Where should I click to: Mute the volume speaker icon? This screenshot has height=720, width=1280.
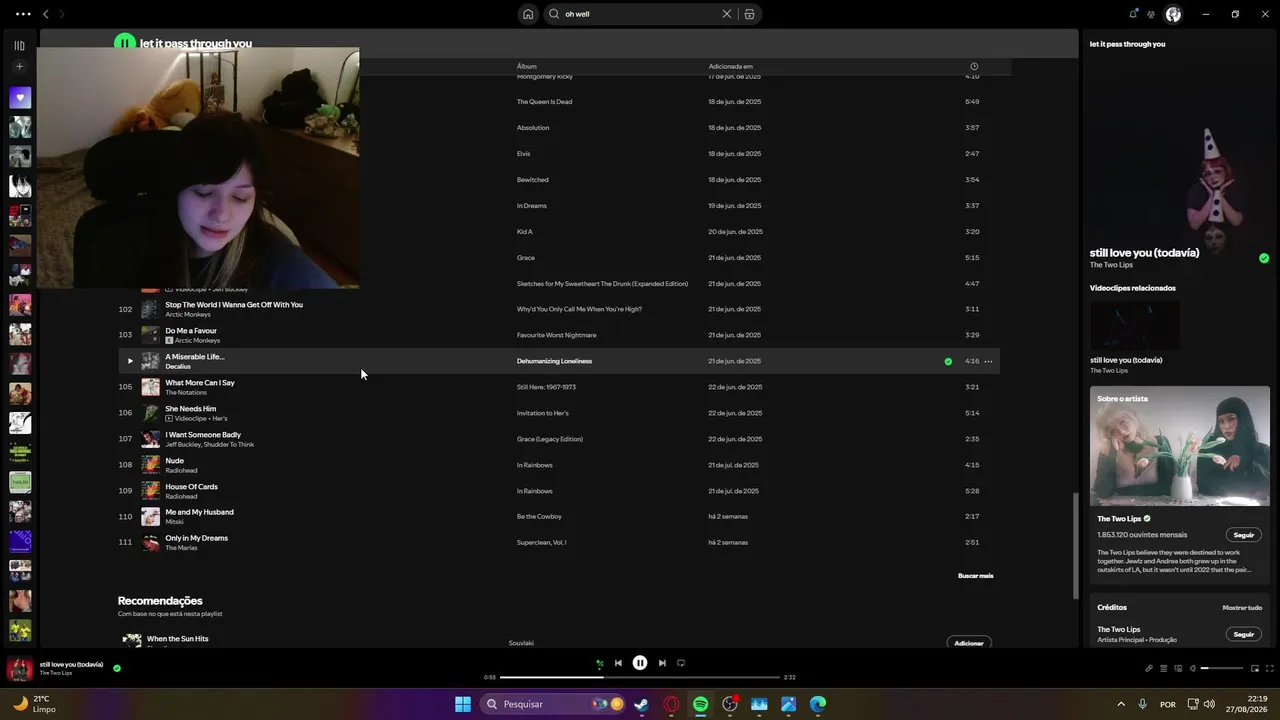(x=1192, y=668)
